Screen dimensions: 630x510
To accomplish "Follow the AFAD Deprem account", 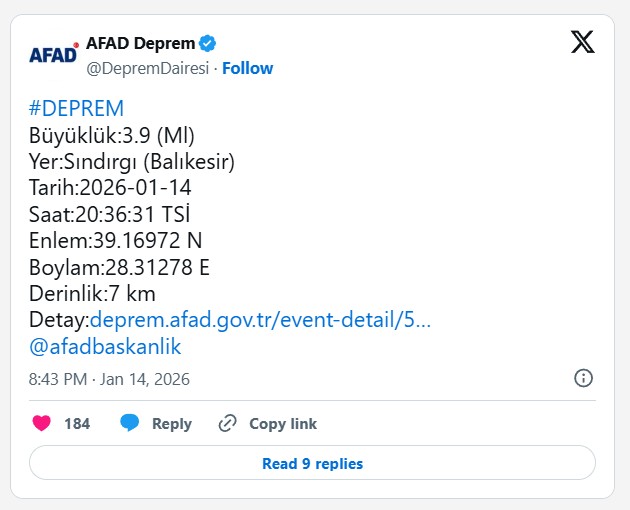I will pyautogui.click(x=247, y=68).
